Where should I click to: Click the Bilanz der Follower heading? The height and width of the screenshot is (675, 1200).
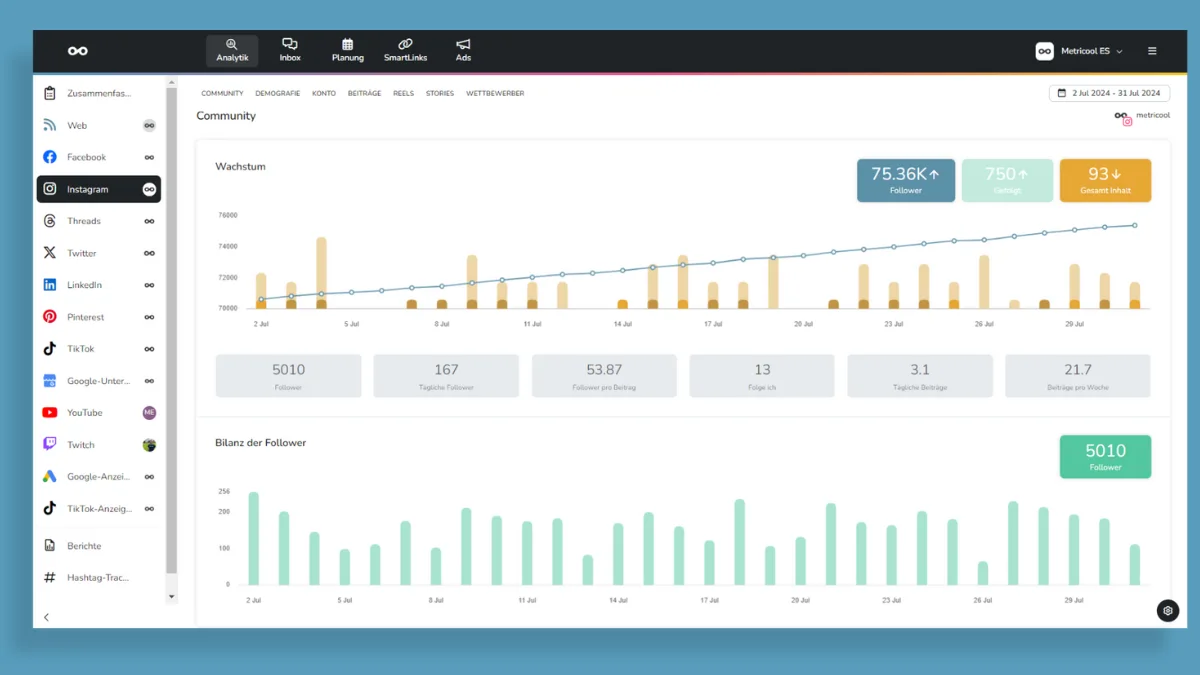tap(260, 442)
